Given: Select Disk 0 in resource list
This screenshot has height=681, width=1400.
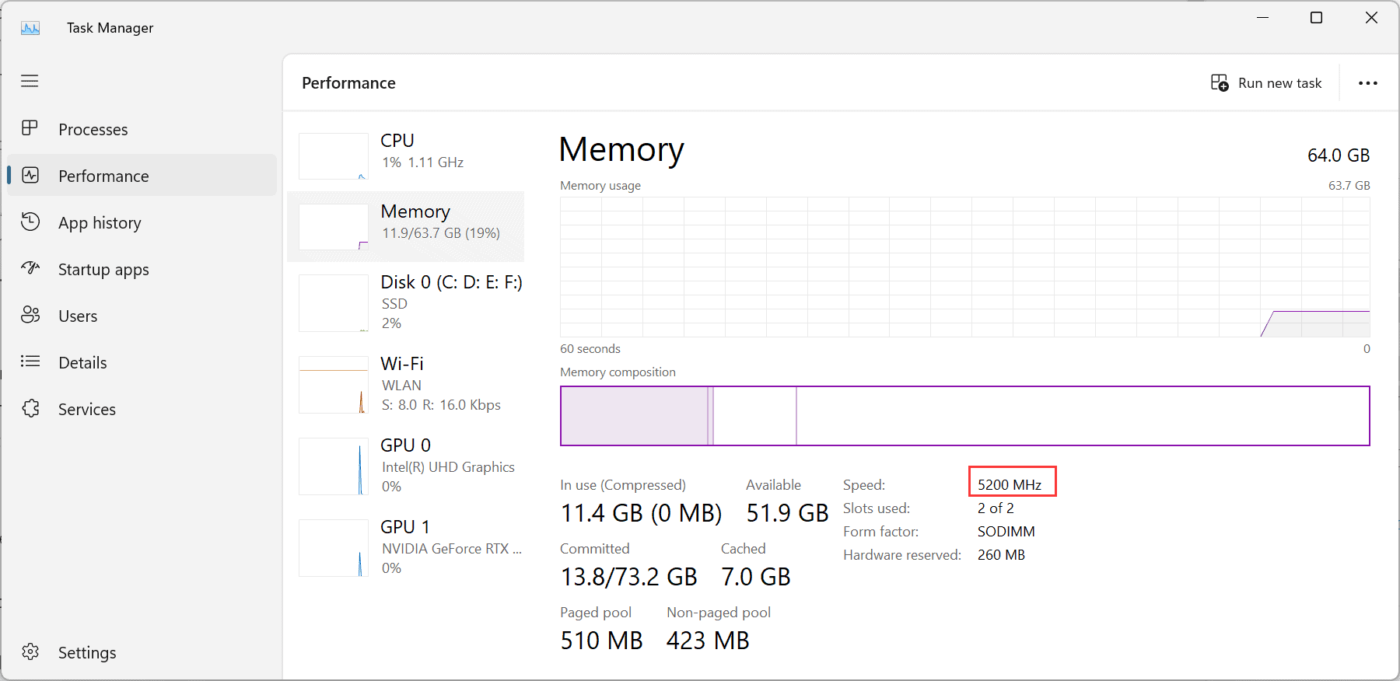Looking at the screenshot, I should [405, 302].
